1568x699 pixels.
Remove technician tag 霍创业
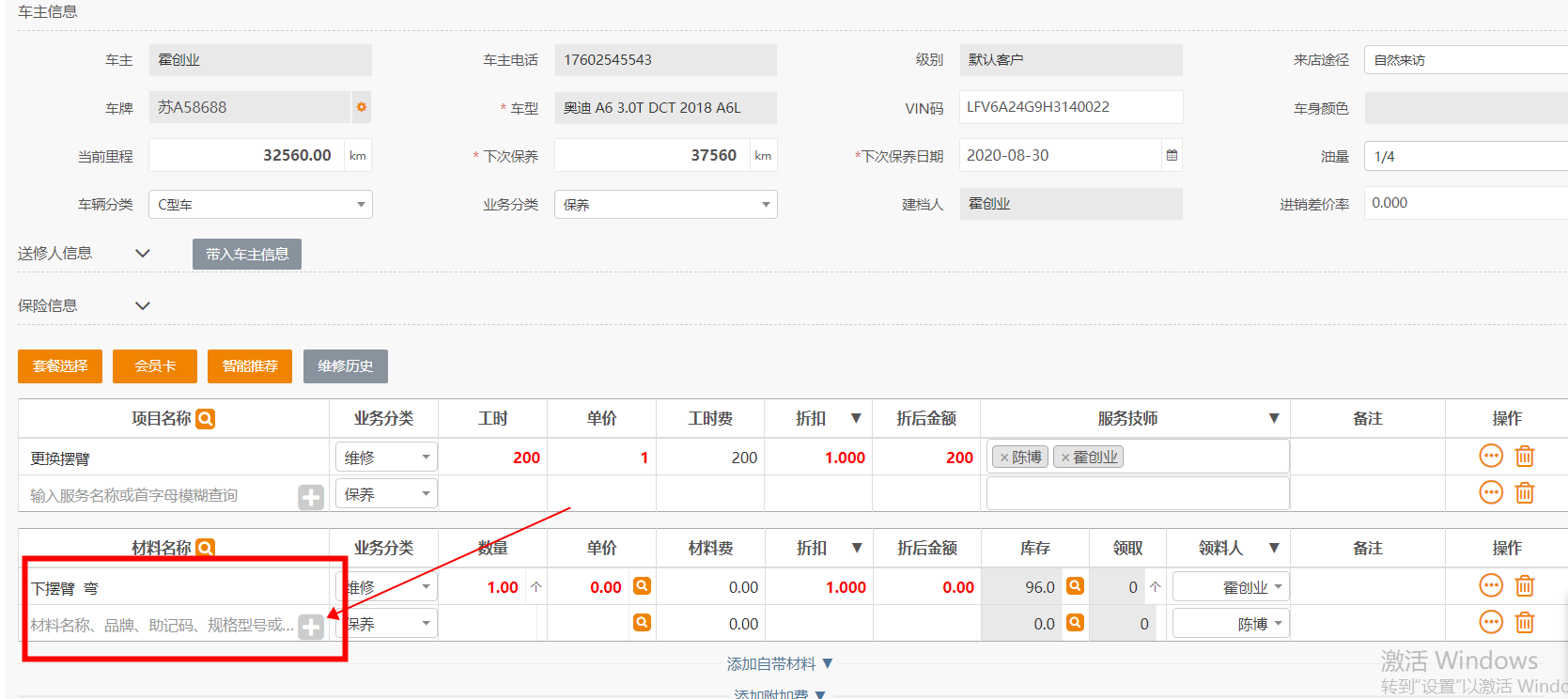1065,458
